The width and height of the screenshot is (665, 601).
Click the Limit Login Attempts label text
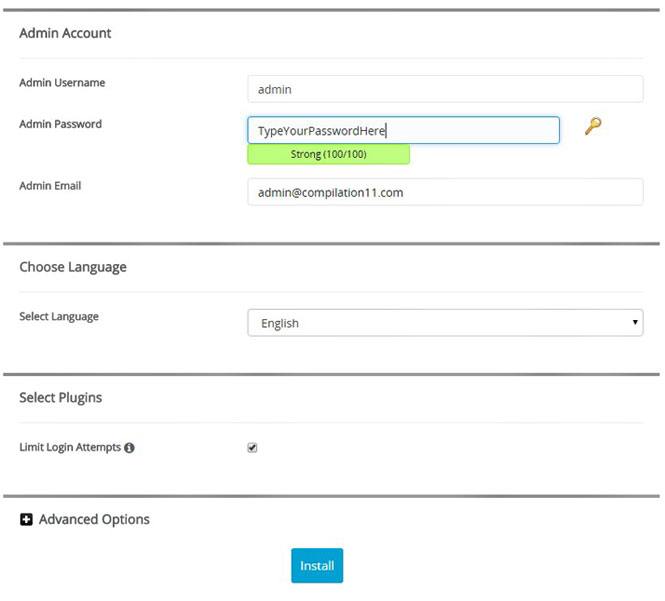(70, 448)
